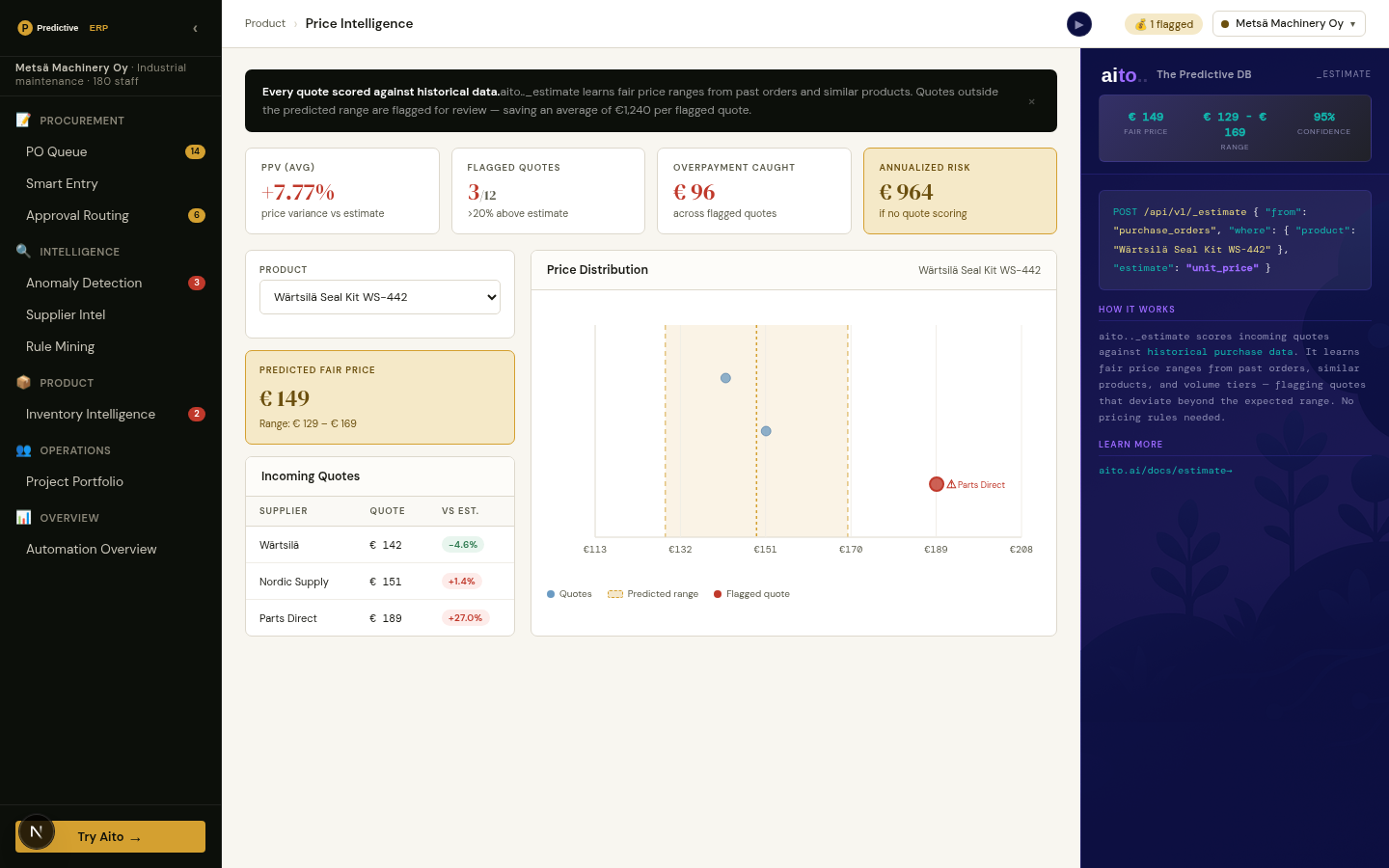The image size is (1389, 868).
Task: Toggle the Flagged quote legend item
Action: click(751, 594)
